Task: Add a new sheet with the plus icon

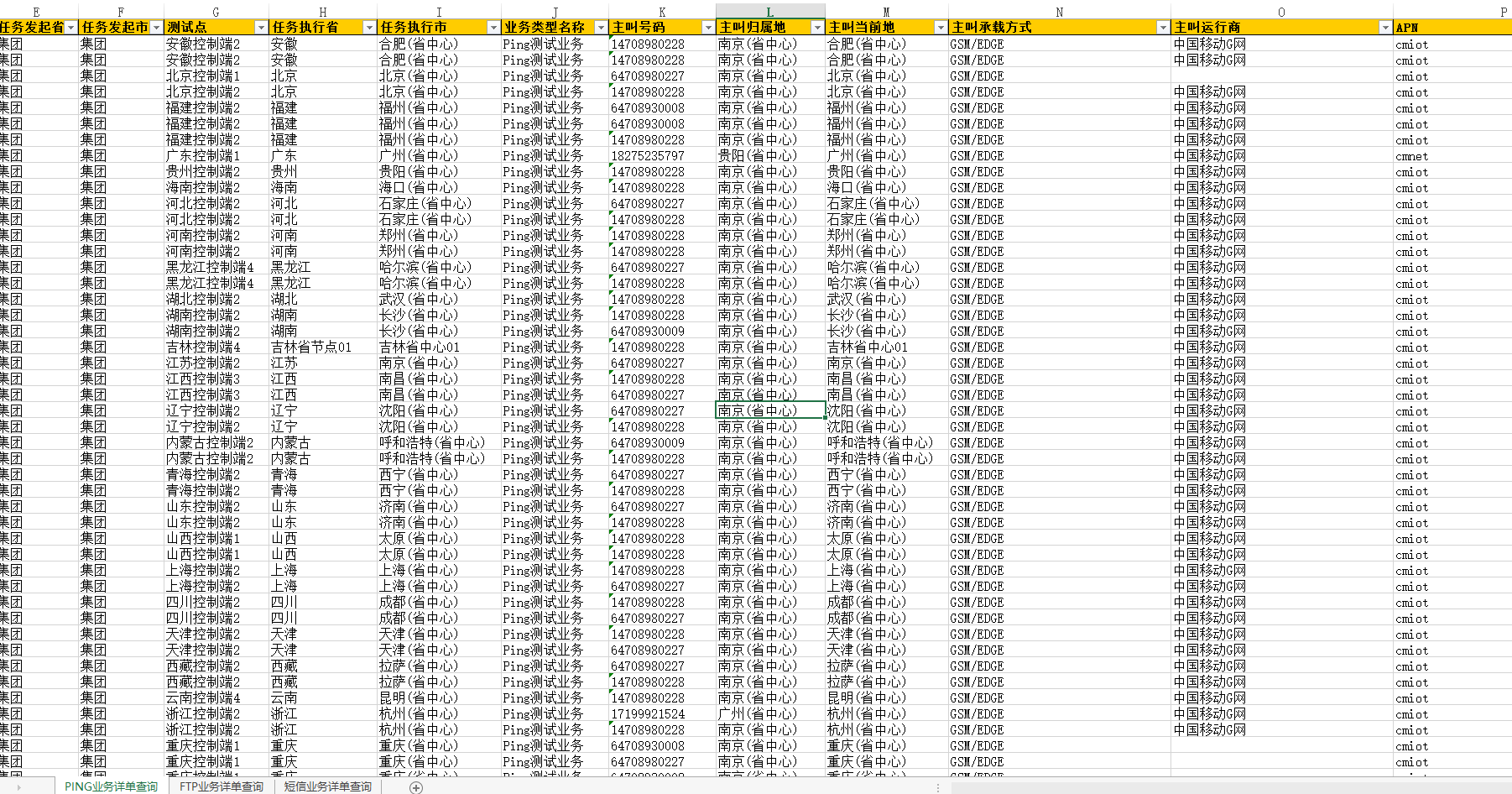Action: point(416,787)
